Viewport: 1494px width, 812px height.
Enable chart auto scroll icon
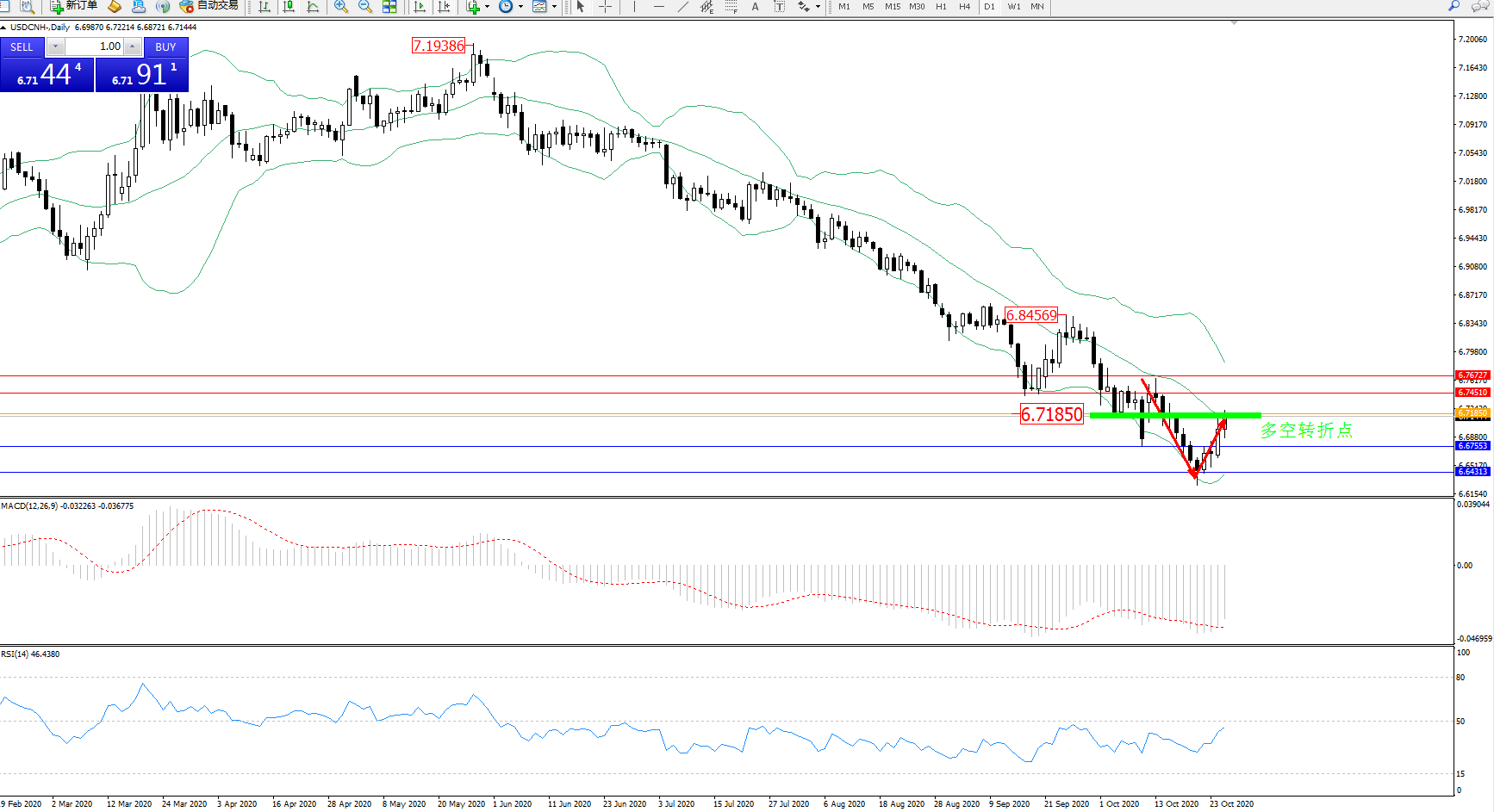coord(420,7)
